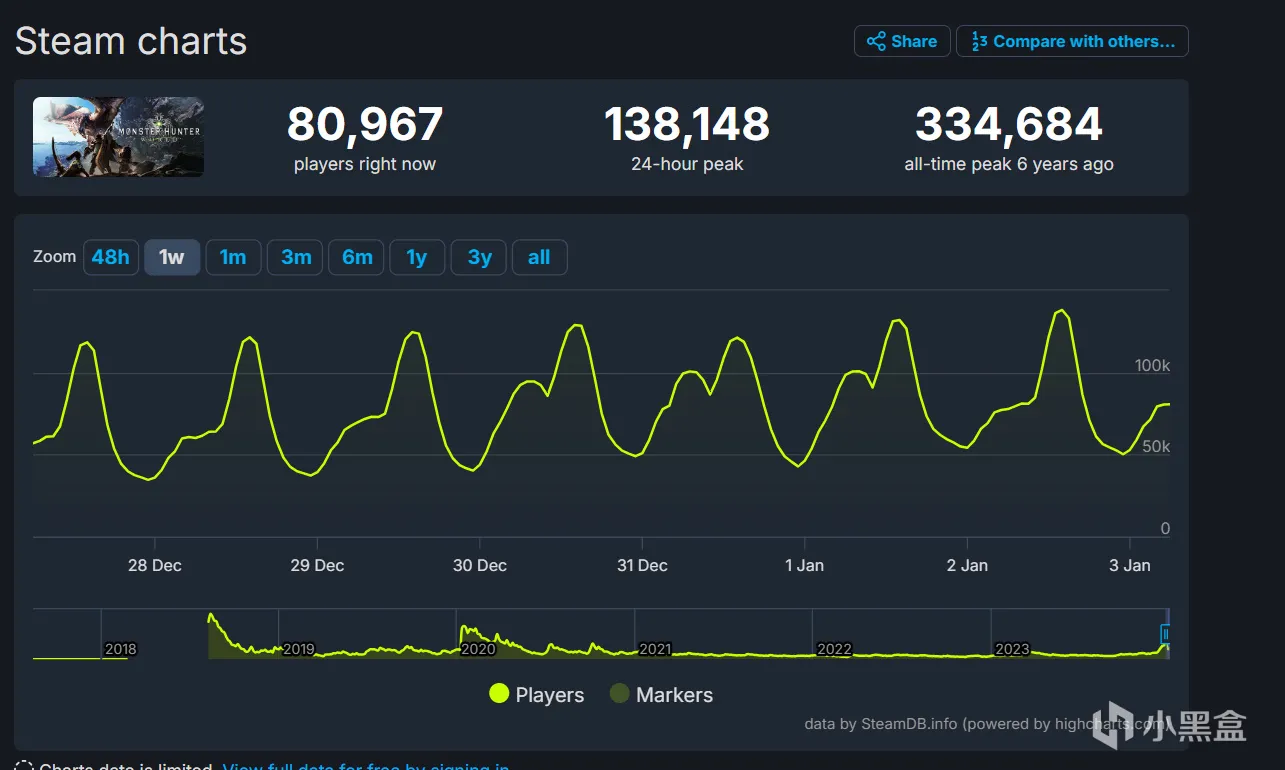1285x770 pixels.
Task: Choose the 3y zoom range
Action: pyautogui.click(x=479, y=257)
